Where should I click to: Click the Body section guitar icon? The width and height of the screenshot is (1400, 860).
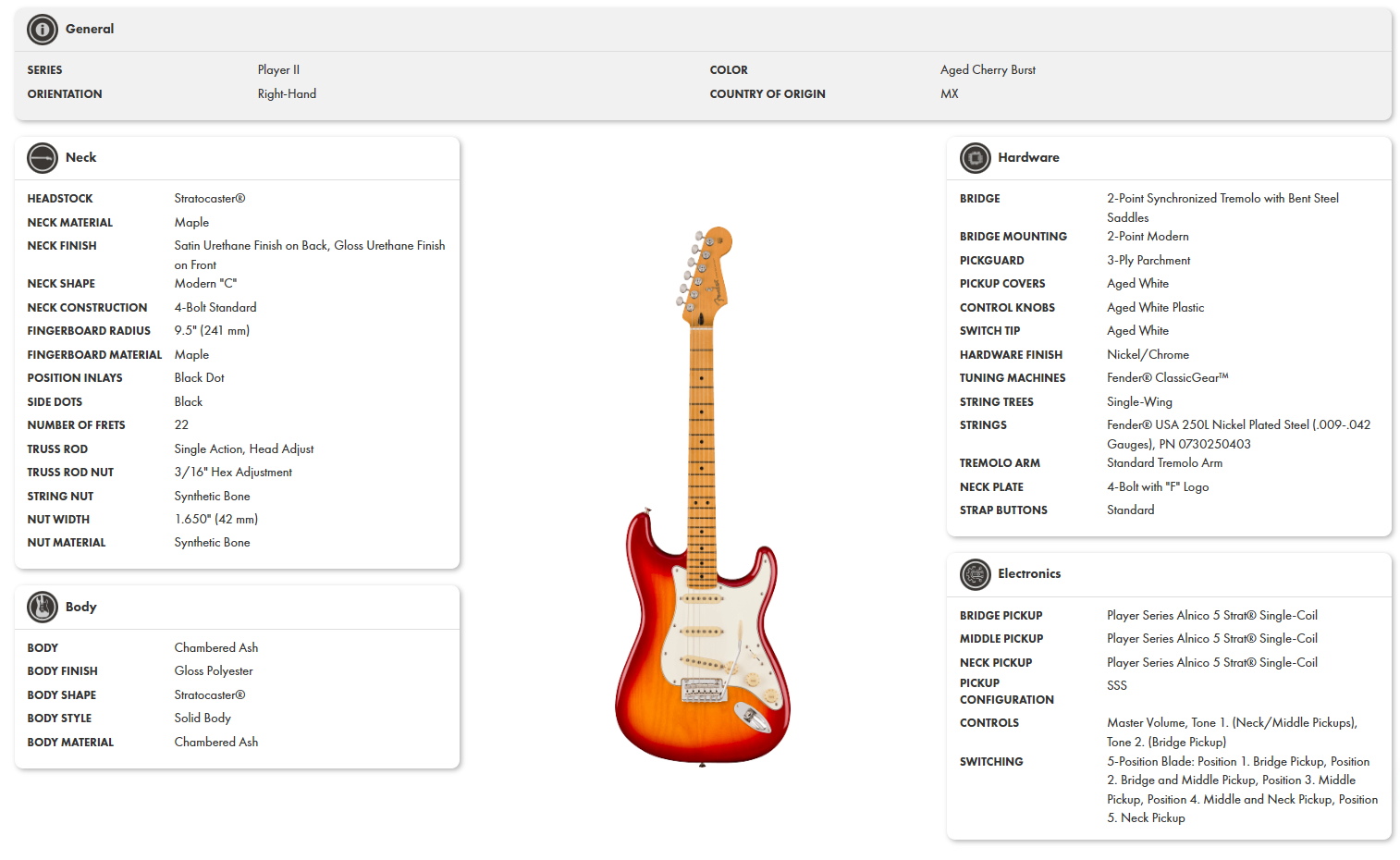(43, 607)
